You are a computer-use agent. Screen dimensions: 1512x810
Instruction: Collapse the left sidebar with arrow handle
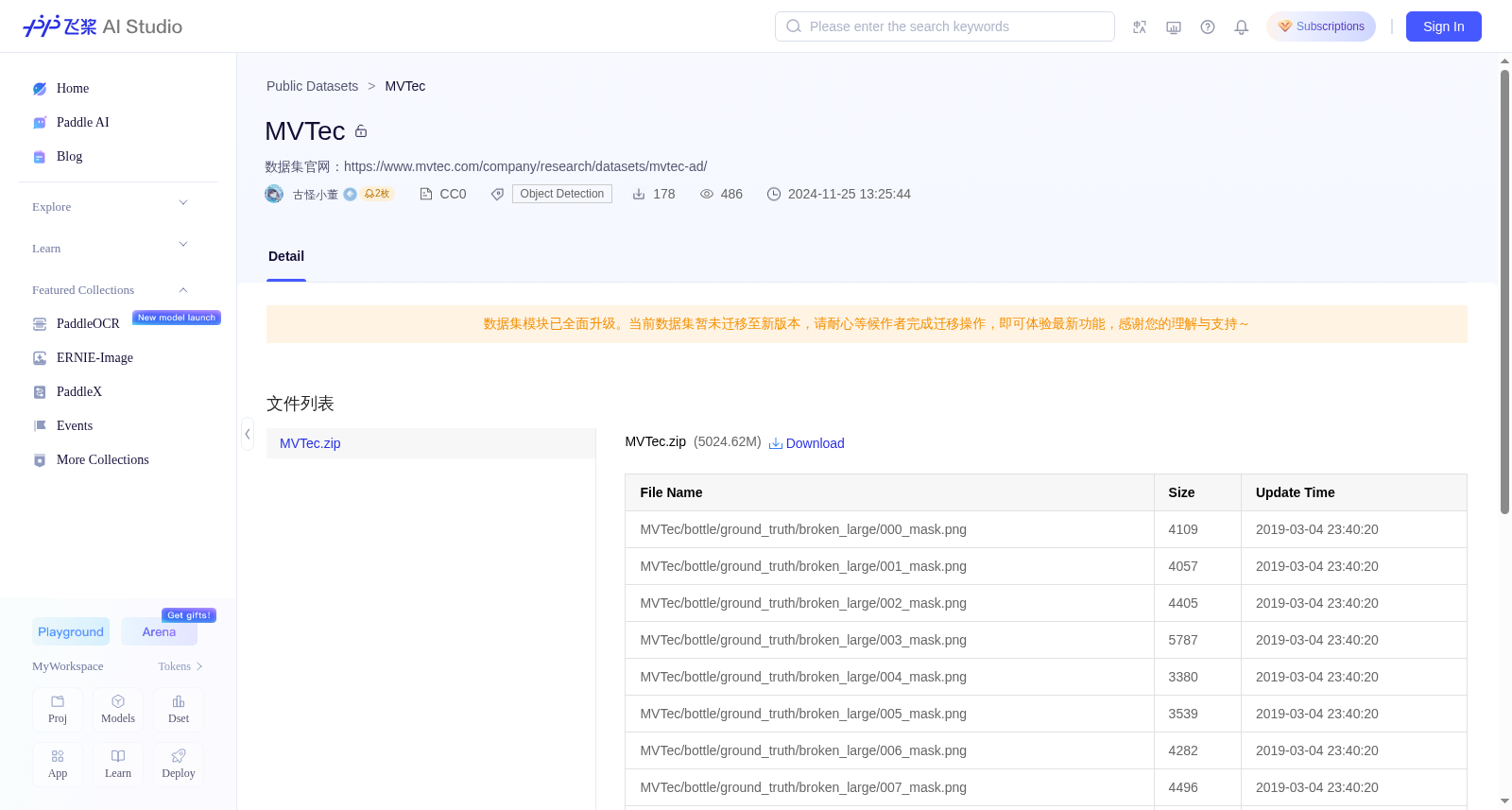point(248,434)
